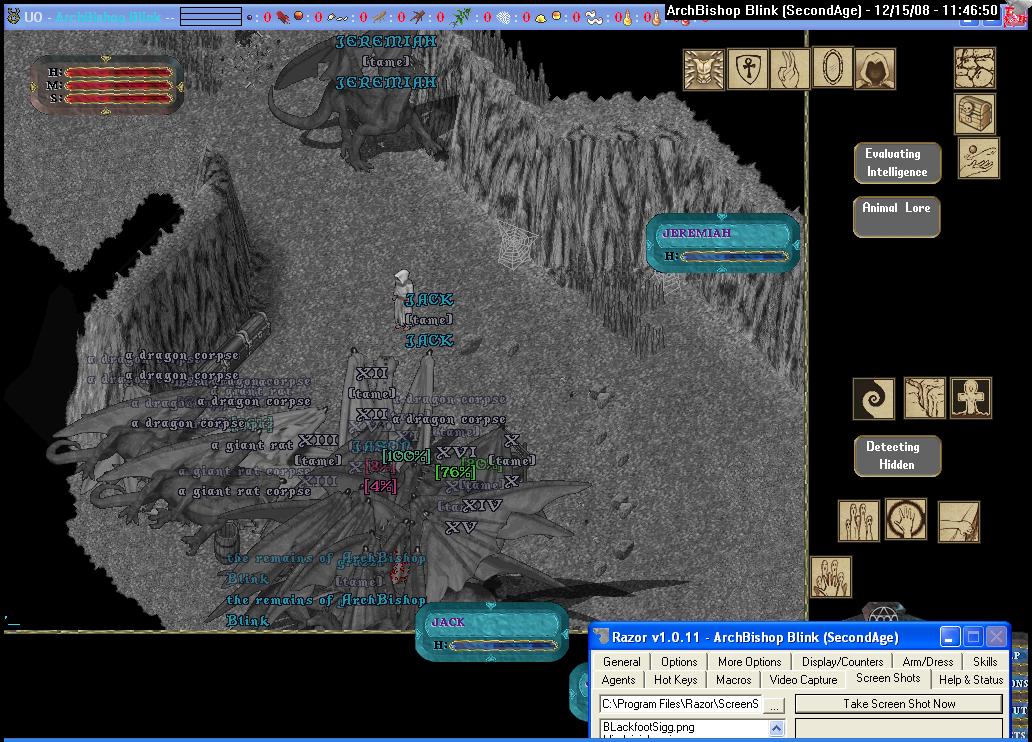Switch to the Macros tab
Viewport: 1032px width, 742px height.
click(x=733, y=680)
